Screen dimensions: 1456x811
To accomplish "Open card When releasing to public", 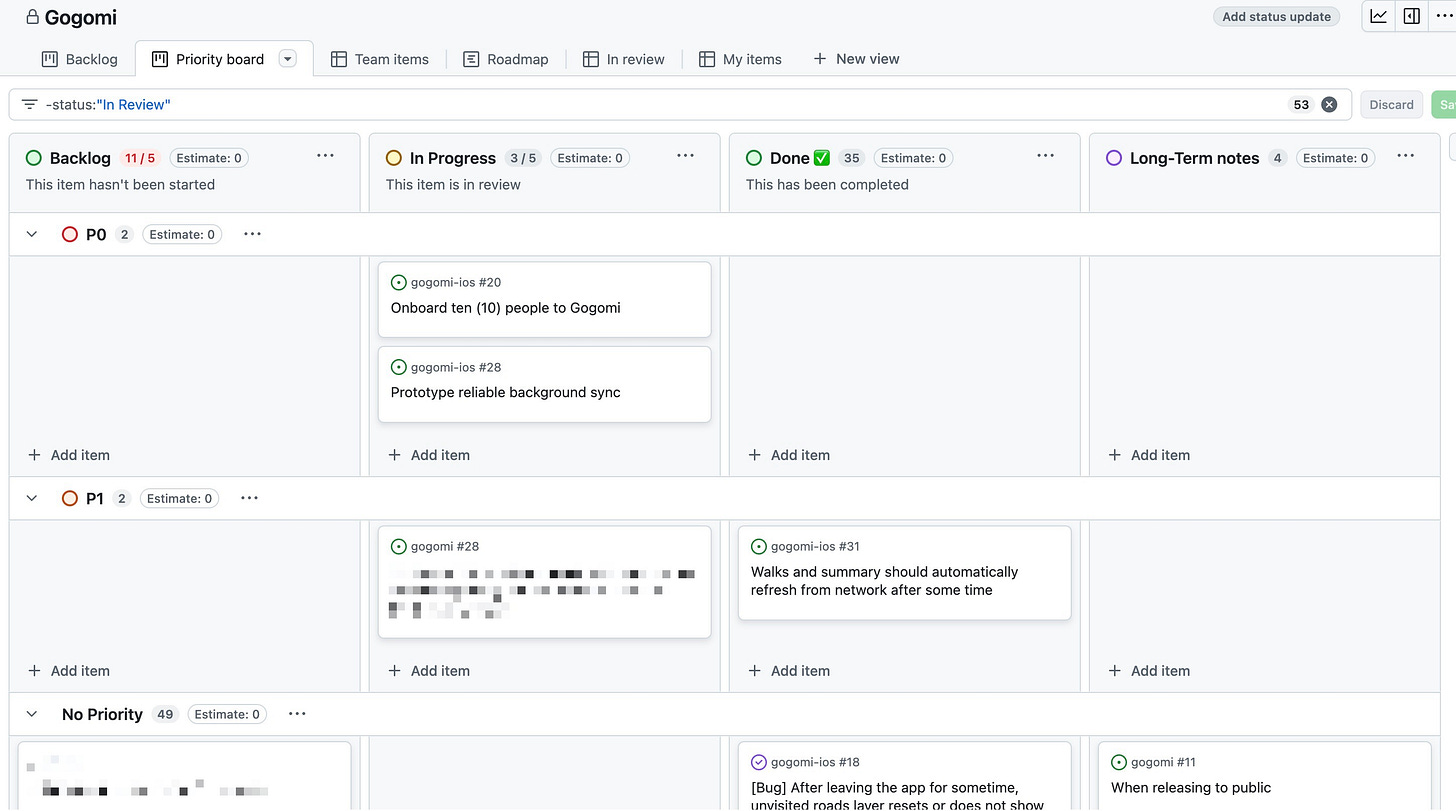I will pyautogui.click(x=1264, y=776).
